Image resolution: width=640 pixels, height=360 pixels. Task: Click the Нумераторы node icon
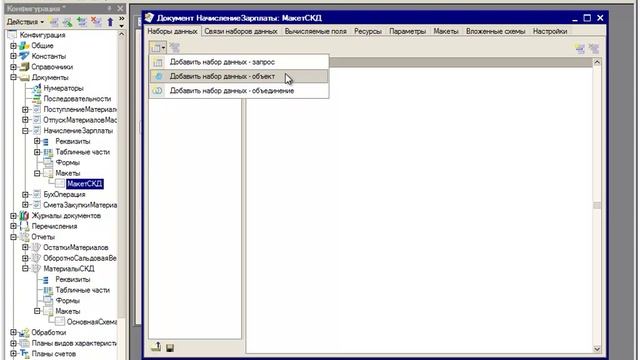[37, 88]
